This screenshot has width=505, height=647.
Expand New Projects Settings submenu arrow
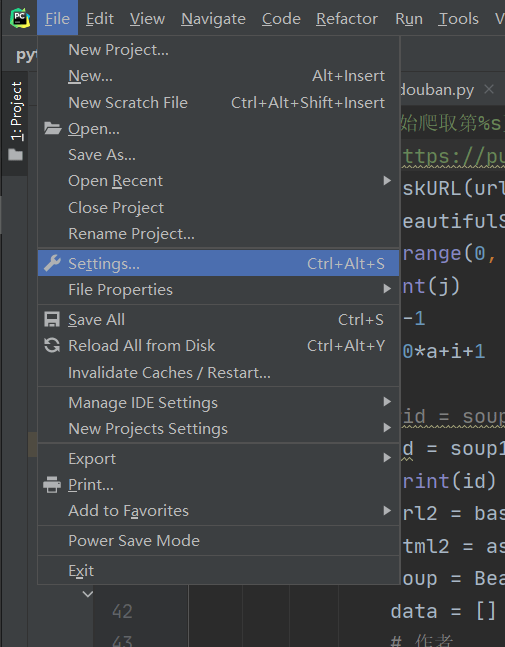tap(387, 427)
